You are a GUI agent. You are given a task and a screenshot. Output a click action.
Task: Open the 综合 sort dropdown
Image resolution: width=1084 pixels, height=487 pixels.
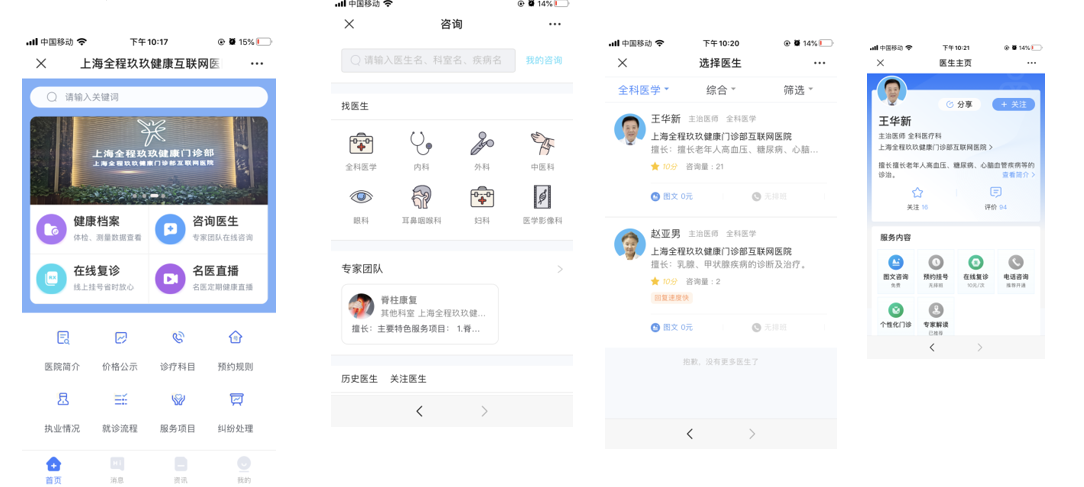721,90
